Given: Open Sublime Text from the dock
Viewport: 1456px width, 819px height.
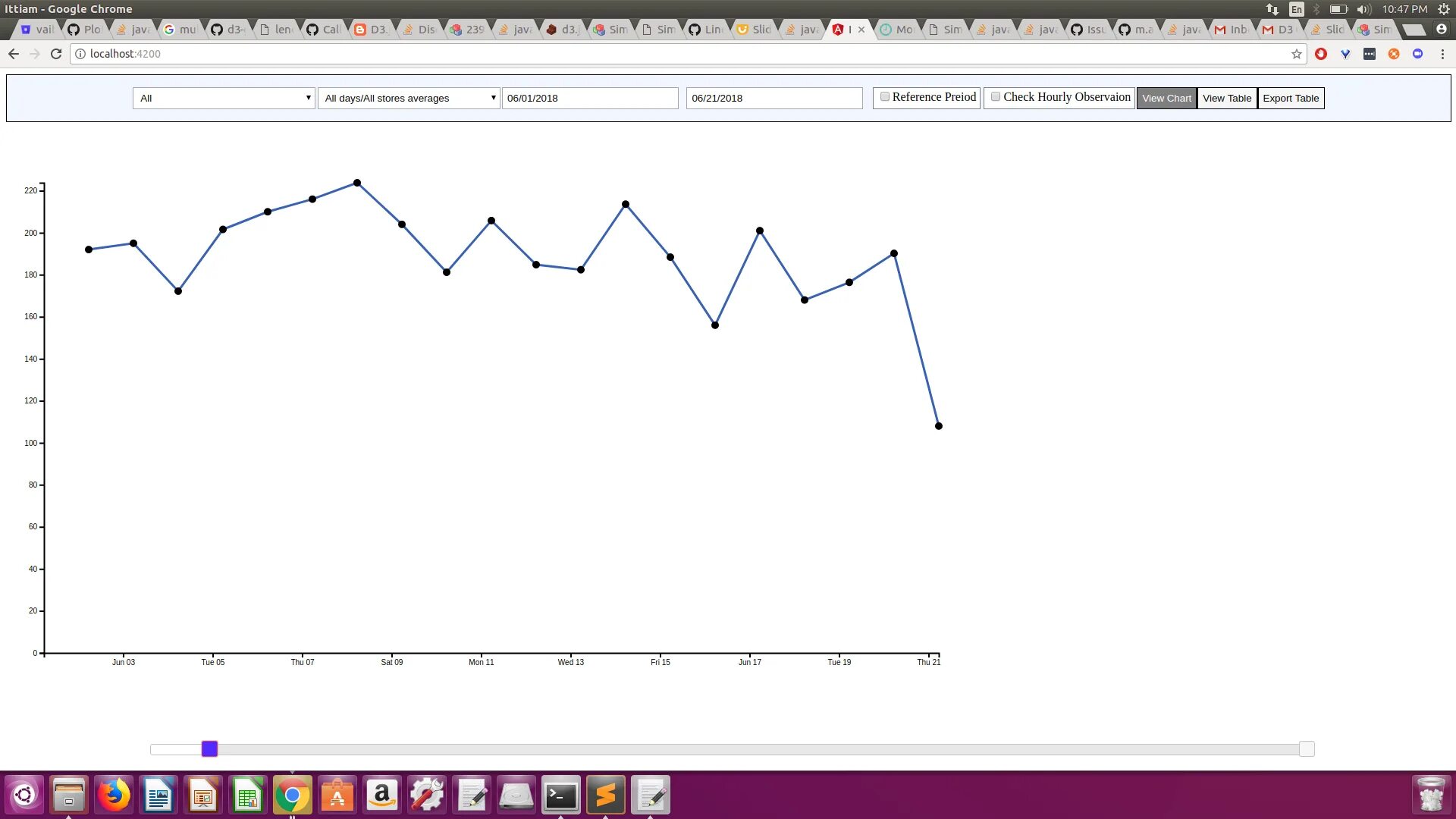Looking at the screenshot, I should [x=606, y=795].
